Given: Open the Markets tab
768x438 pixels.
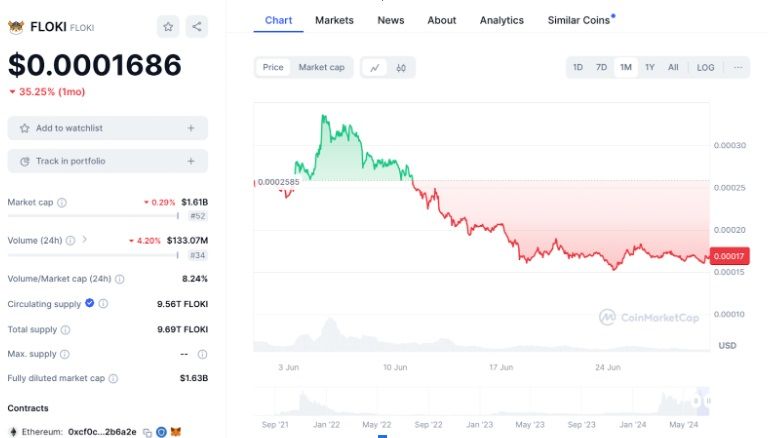Looking at the screenshot, I should (334, 20).
